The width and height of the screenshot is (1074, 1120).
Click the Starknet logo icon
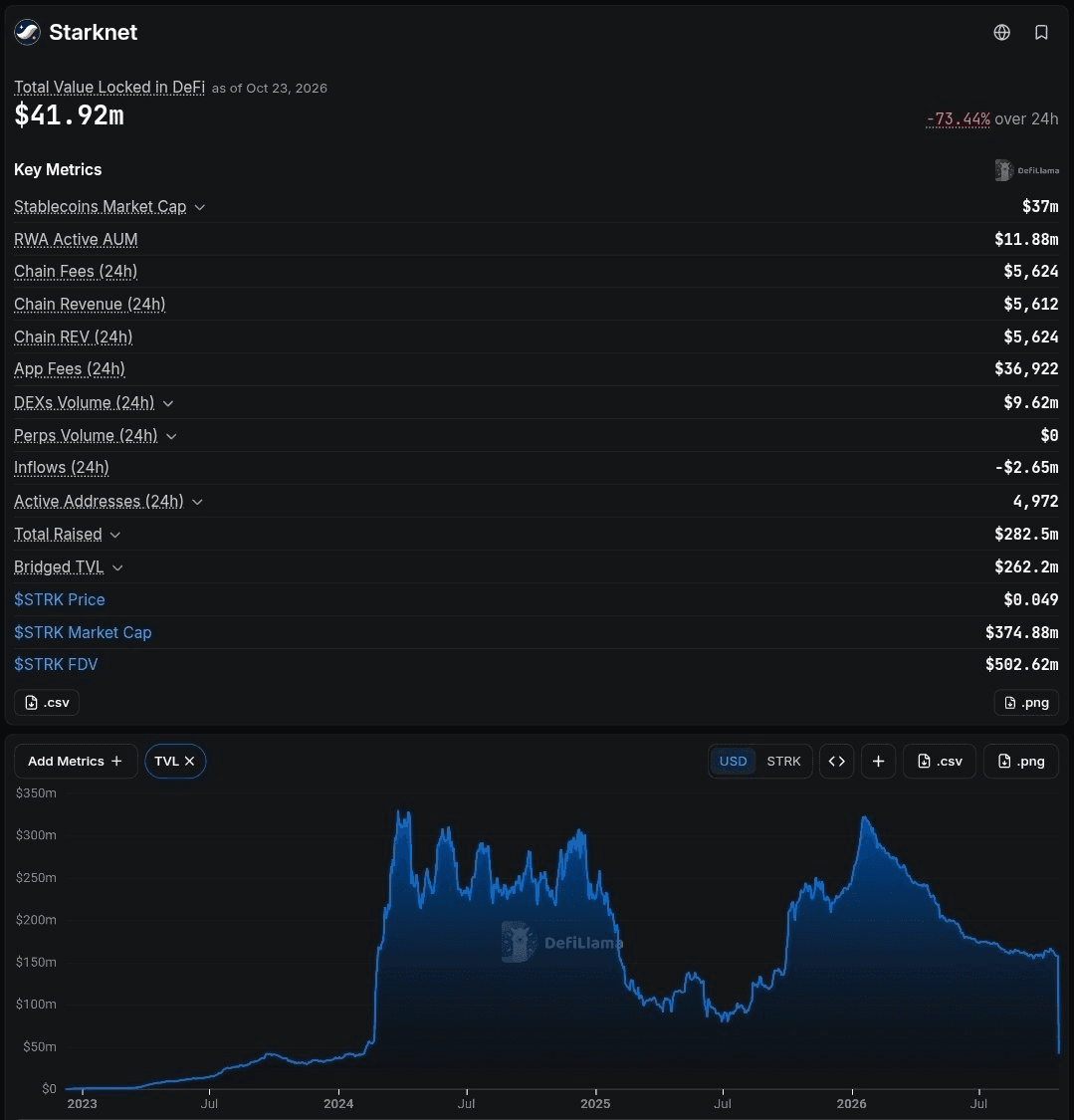(27, 32)
